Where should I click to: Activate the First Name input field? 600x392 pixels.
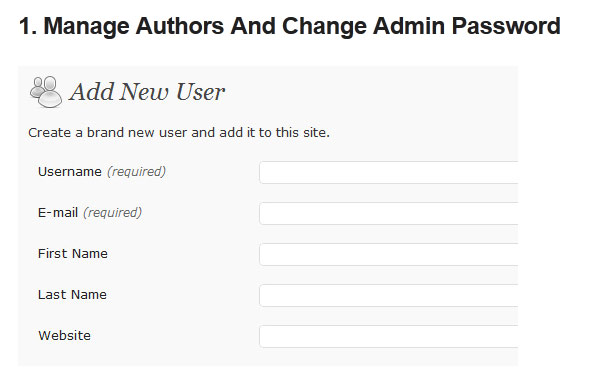(388, 254)
